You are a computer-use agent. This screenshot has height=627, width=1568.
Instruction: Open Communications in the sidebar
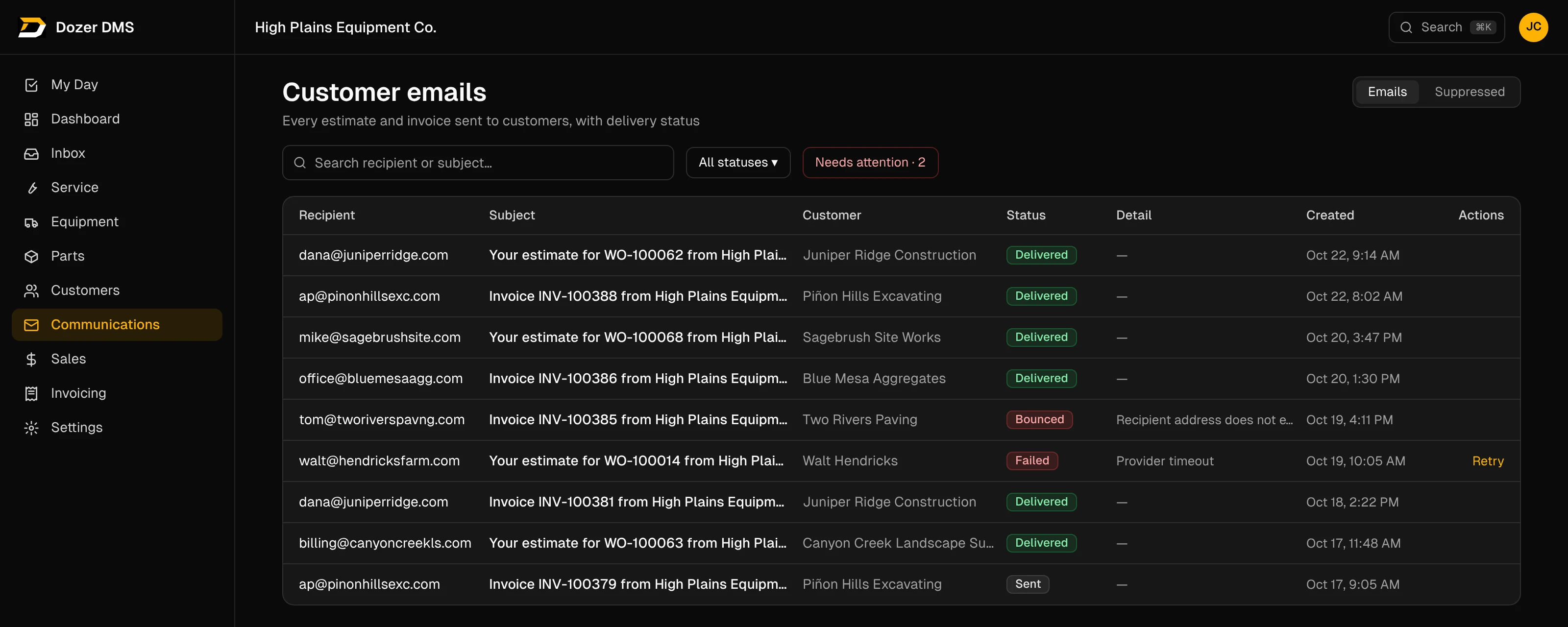117,325
